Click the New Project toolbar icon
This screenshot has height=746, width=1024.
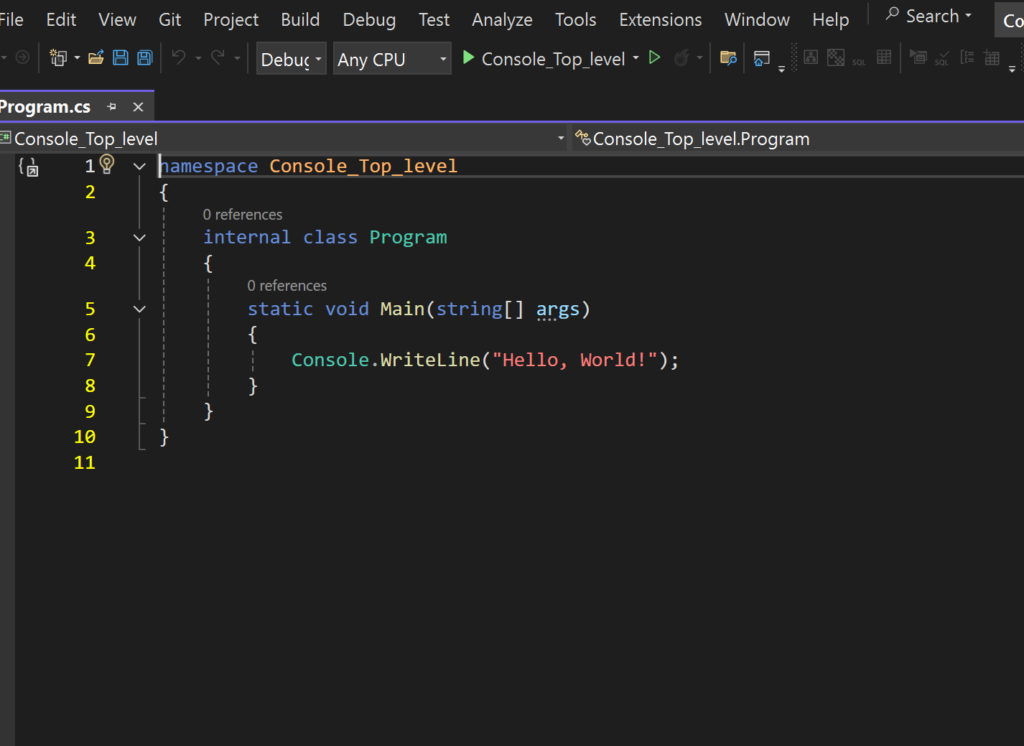point(59,59)
